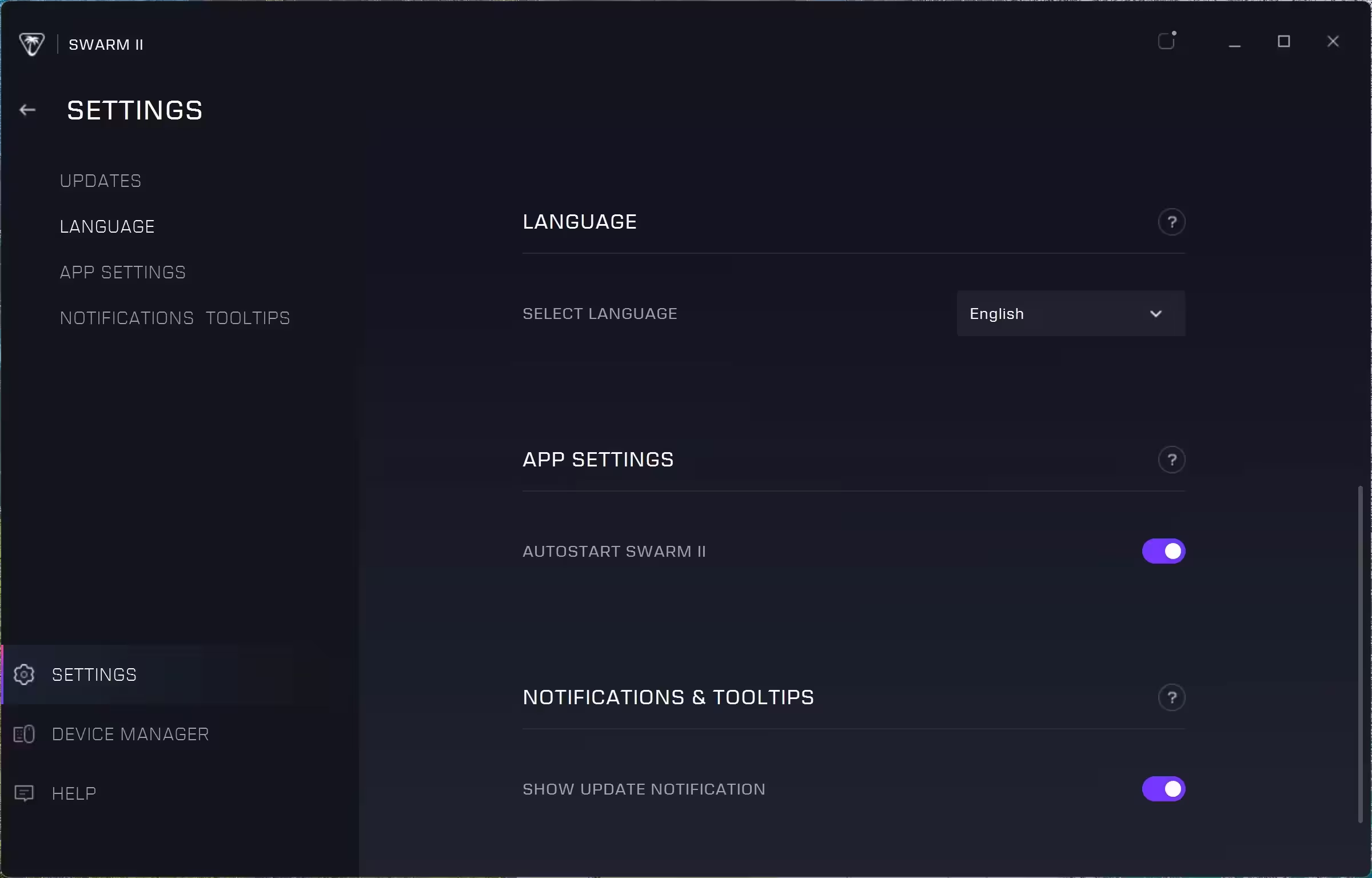The image size is (1372, 878).
Task: Open the Select Language dropdown
Action: point(1070,313)
